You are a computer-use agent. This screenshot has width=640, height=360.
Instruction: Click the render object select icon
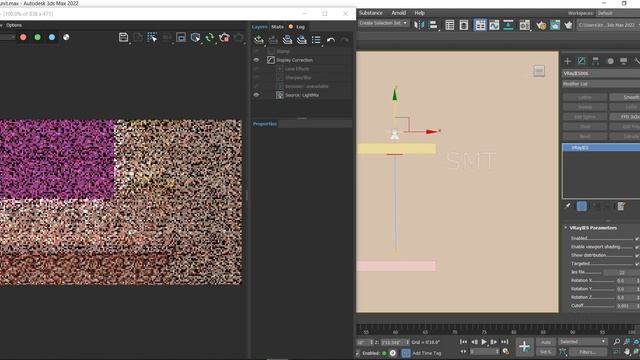point(196,38)
